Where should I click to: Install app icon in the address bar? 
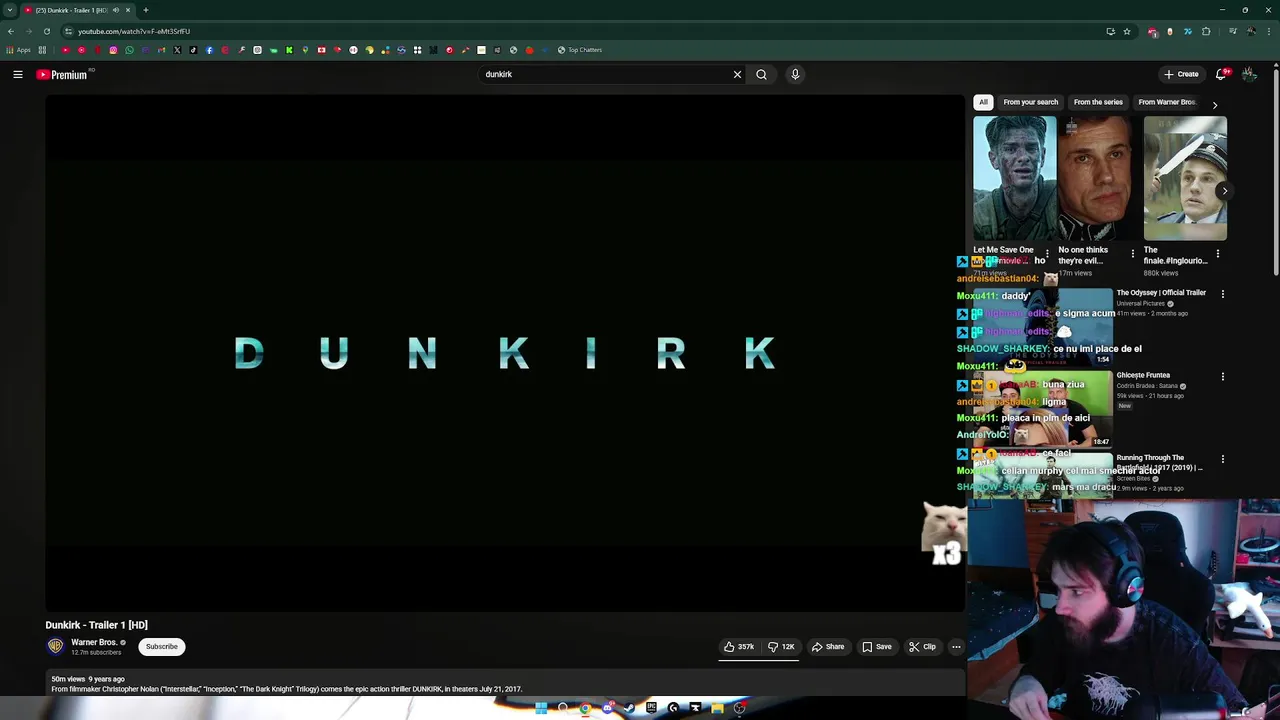pos(1111,31)
